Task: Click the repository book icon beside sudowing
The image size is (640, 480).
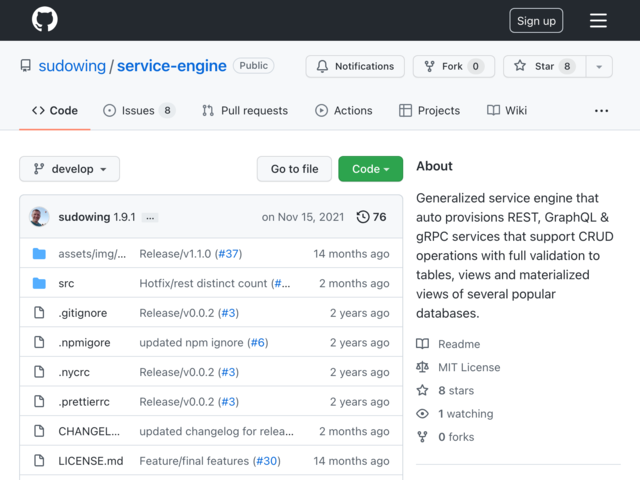Action: pos(26,66)
